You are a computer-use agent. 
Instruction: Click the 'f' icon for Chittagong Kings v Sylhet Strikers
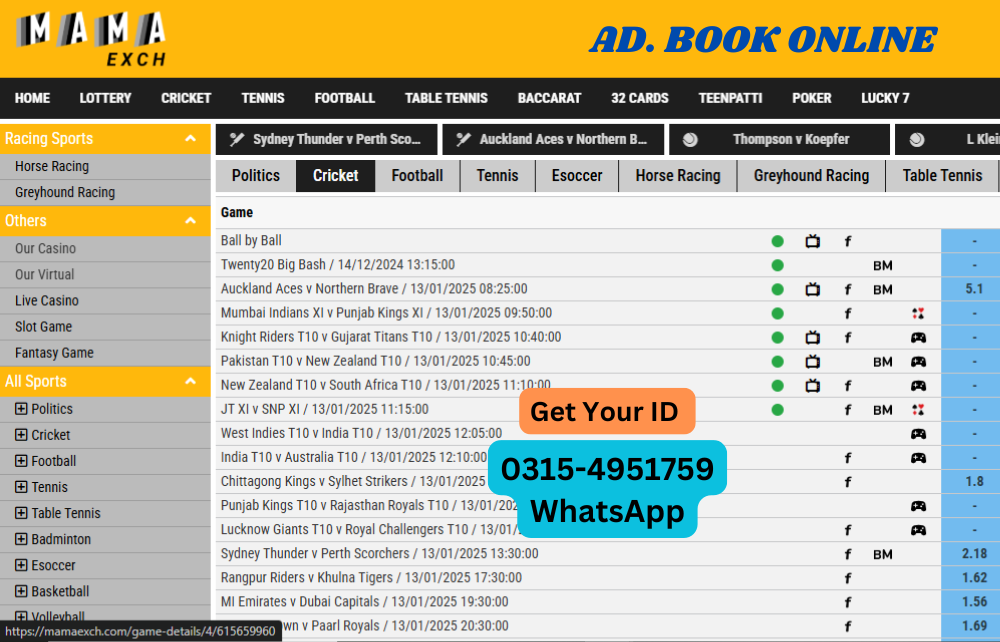[x=848, y=482]
